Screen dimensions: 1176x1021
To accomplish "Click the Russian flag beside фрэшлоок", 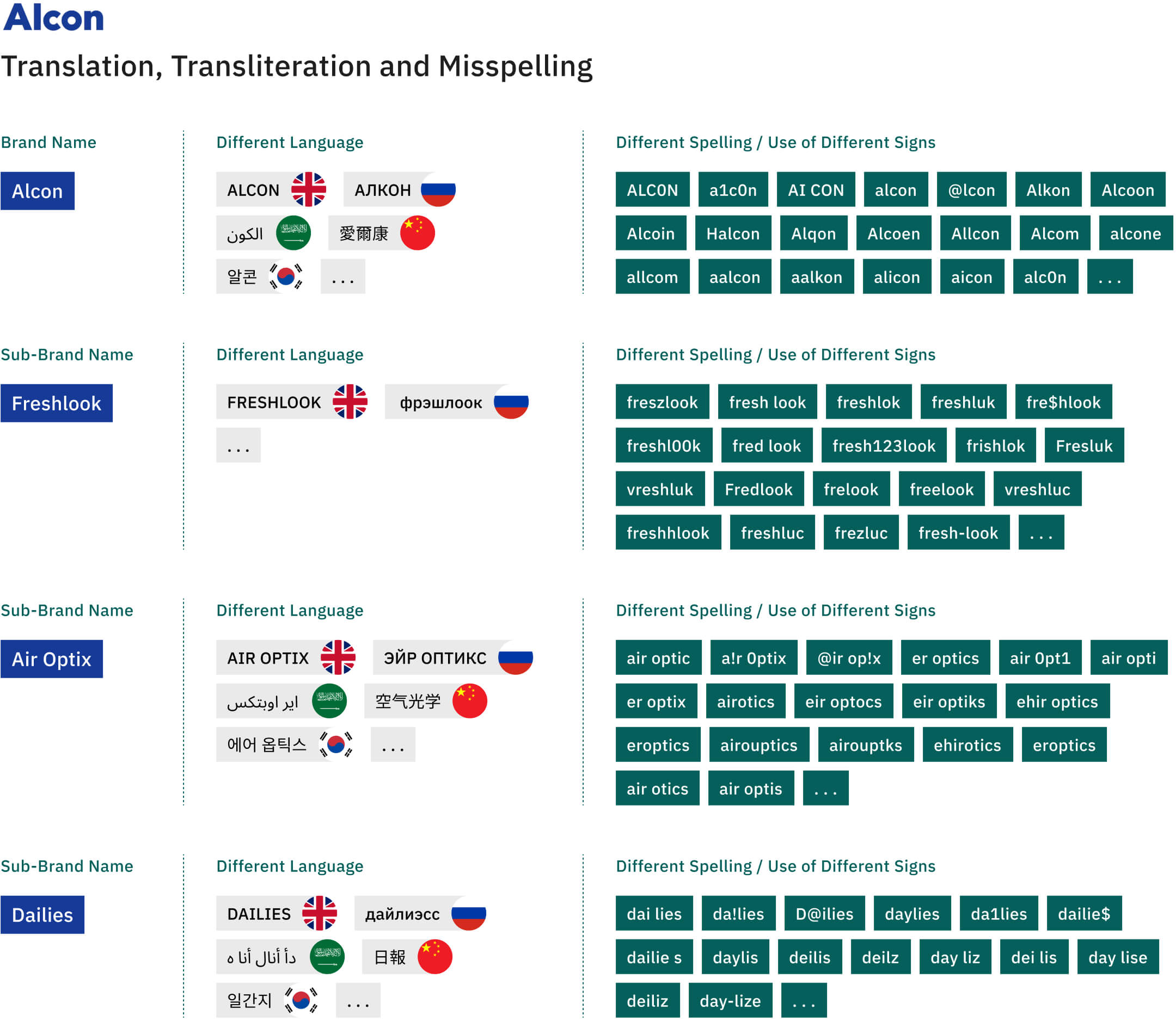I will (511, 402).
